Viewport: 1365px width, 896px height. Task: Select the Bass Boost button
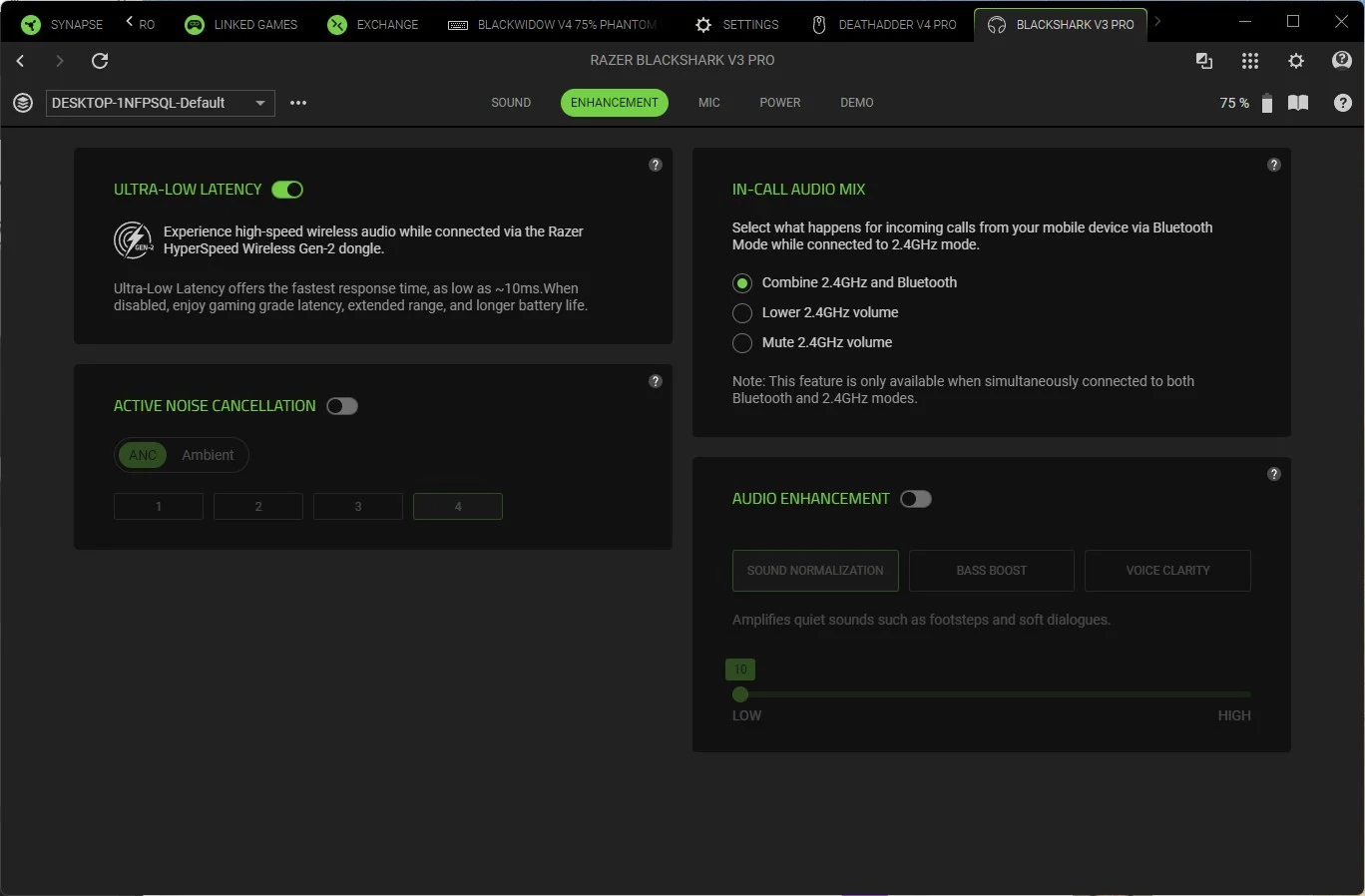tap(991, 571)
